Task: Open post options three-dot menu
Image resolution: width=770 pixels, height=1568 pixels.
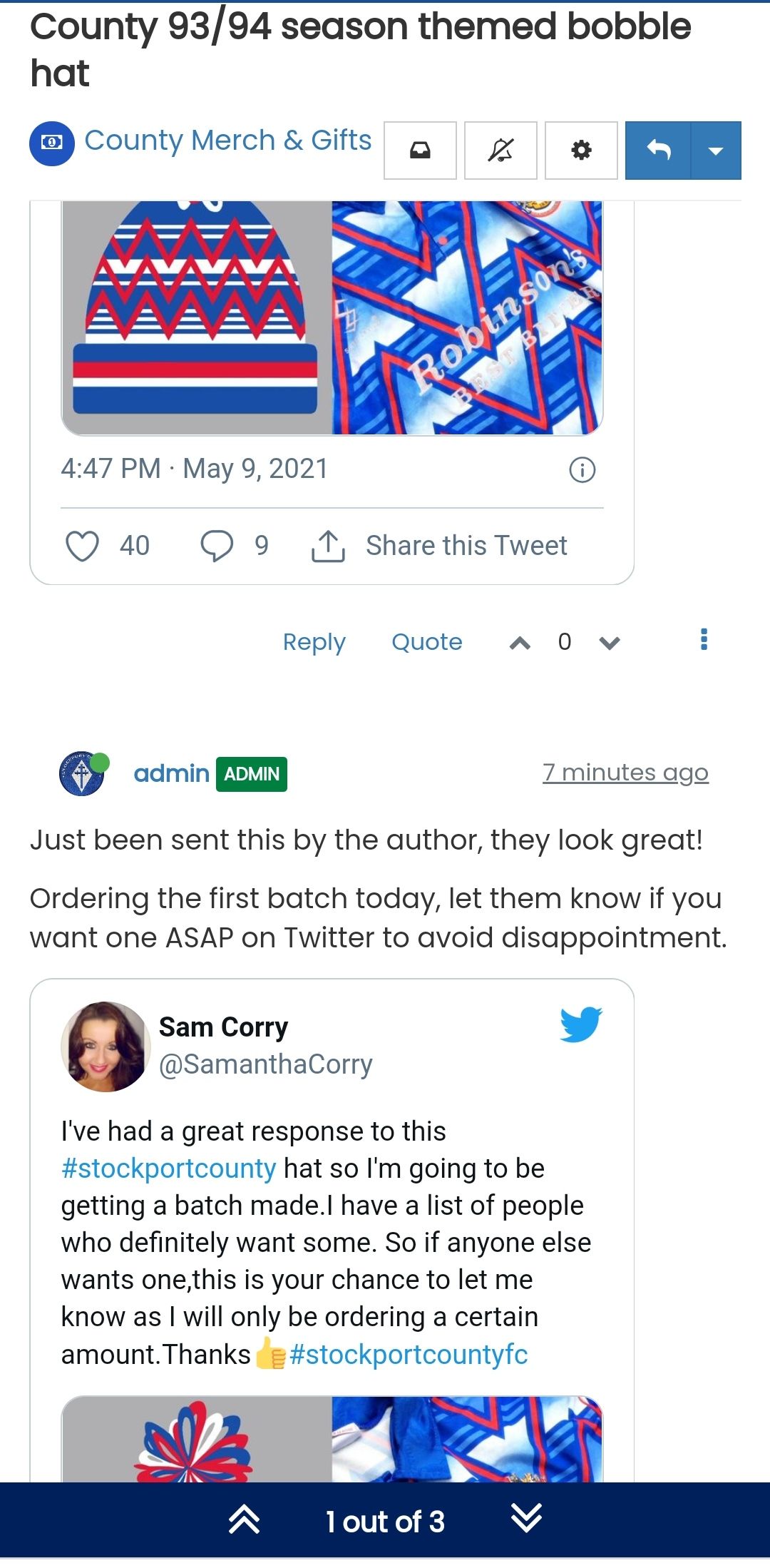Action: click(704, 640)
